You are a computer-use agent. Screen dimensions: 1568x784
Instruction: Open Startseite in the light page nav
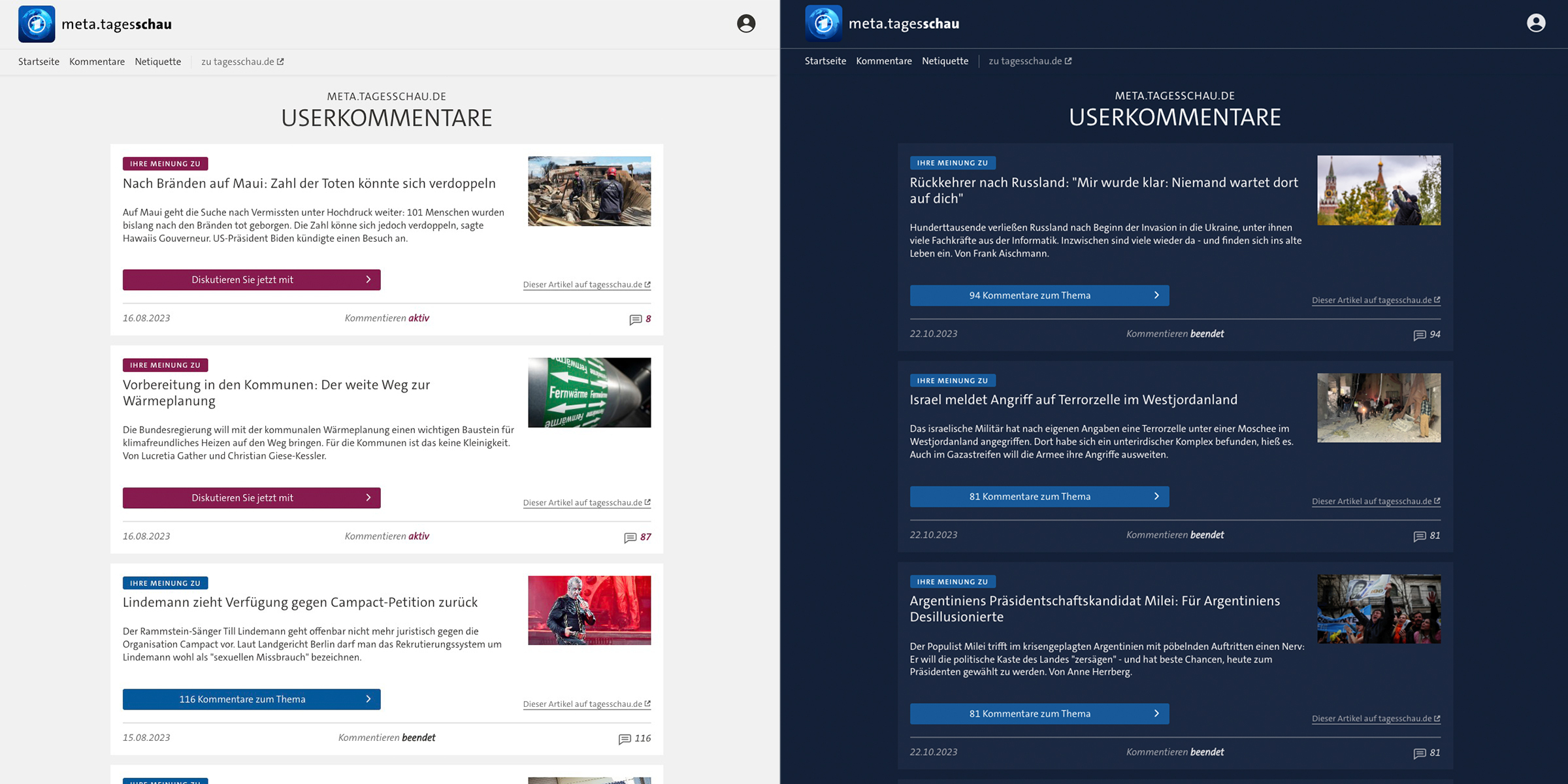pyautogui.click(x=39, y=61)
